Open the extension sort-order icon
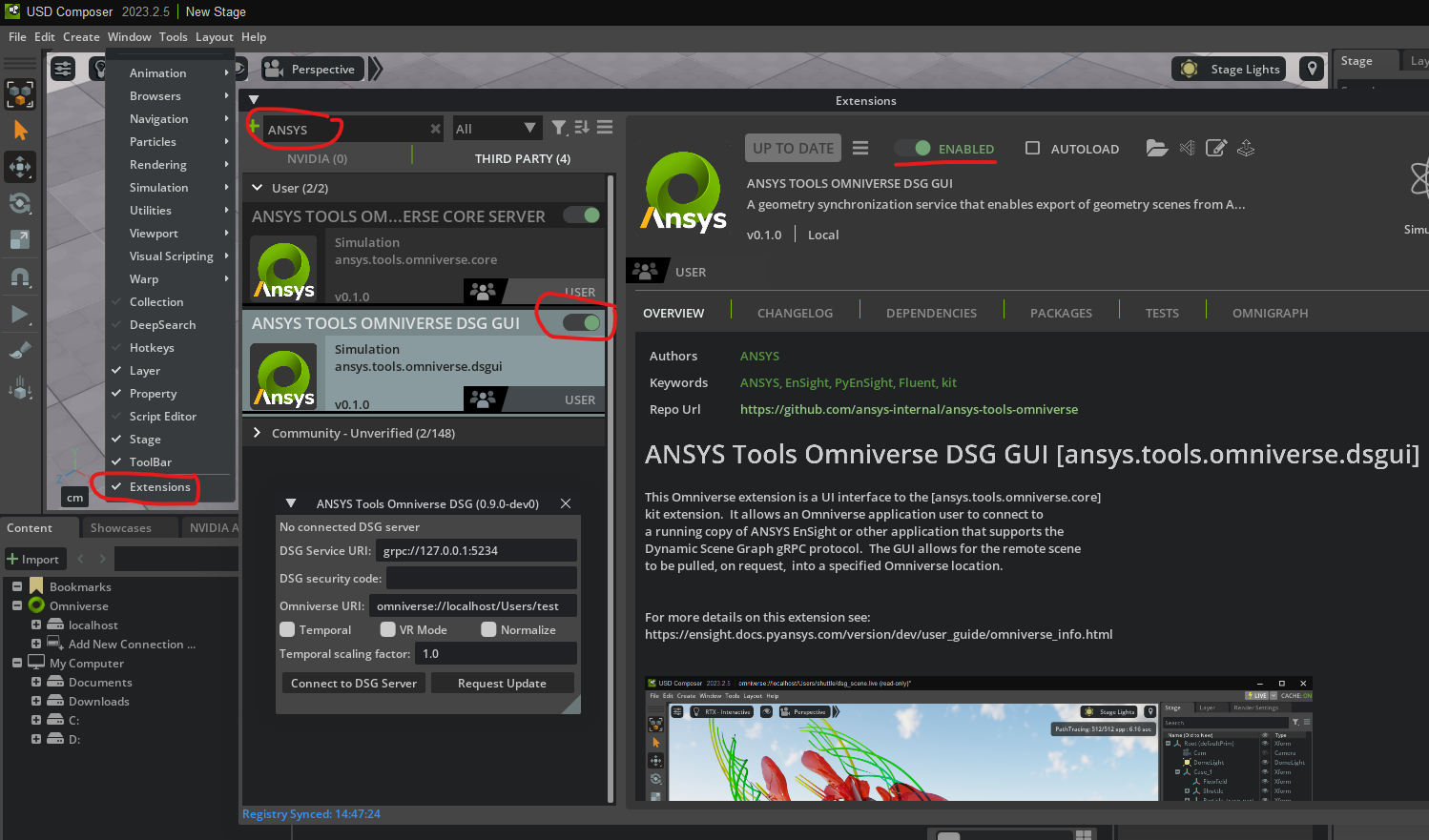This screenshot has width=1429, height=840. [582, 127]
